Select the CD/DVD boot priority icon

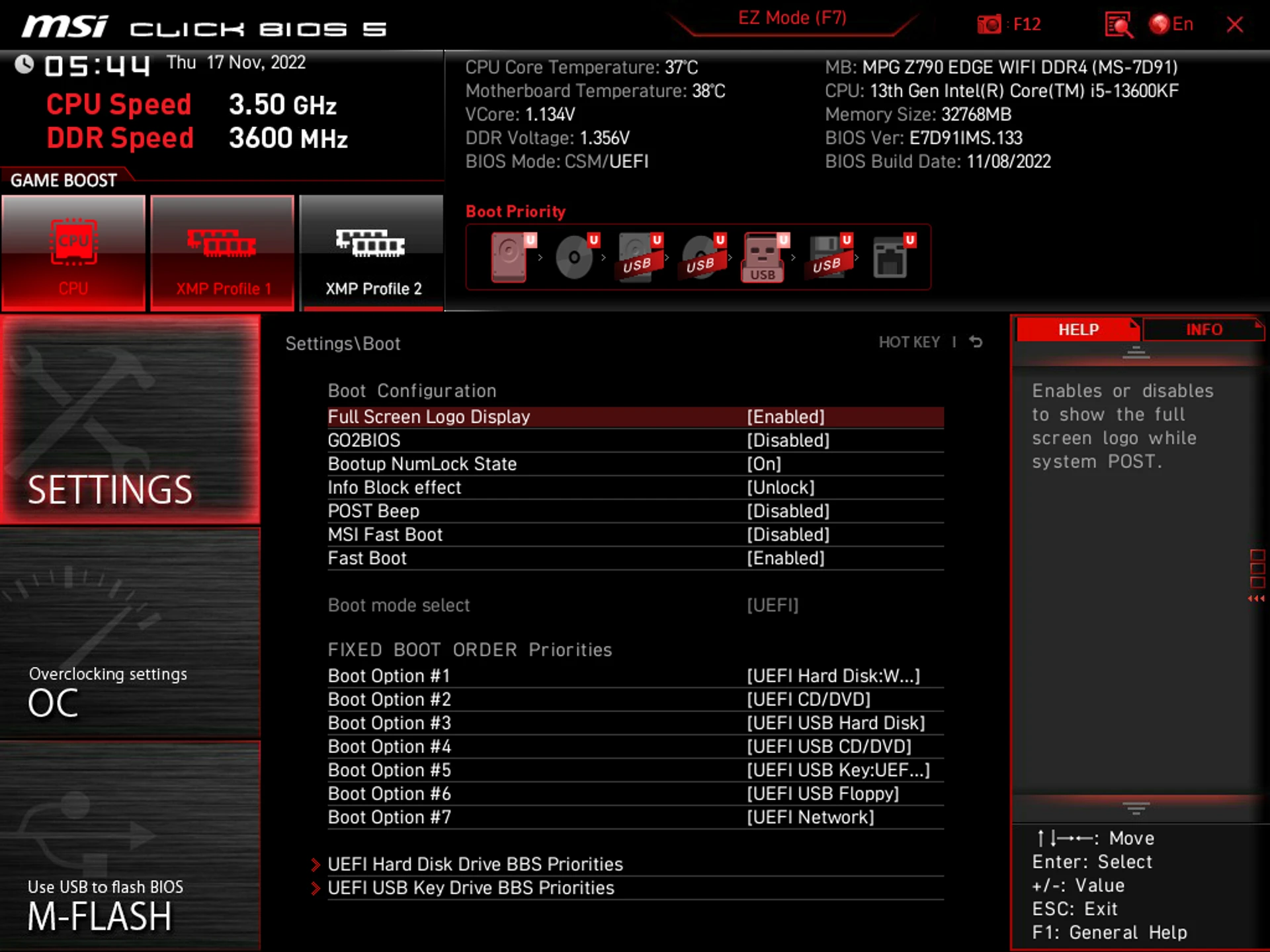(x=577, y=257)
